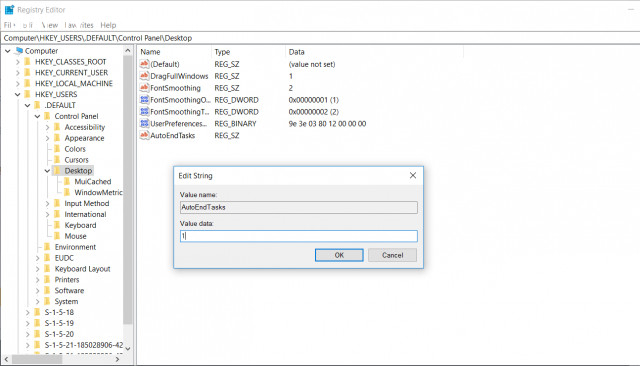The width and height of the screenshot is (640, 366).
Task: Click the MuiCached folder icon
Action: (x=67, y=182)
